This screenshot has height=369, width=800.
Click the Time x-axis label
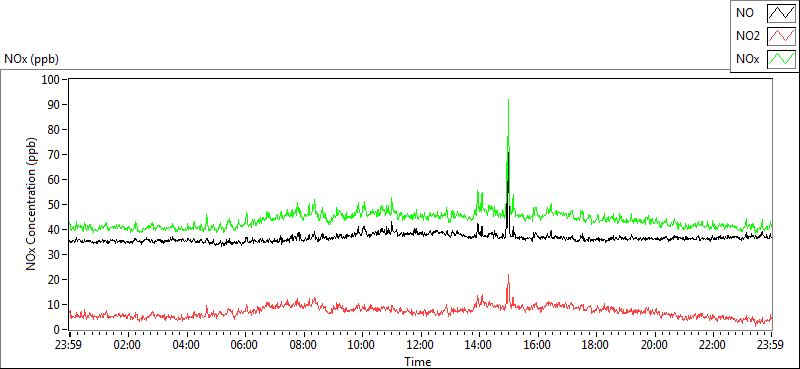[x=418, y=362]
